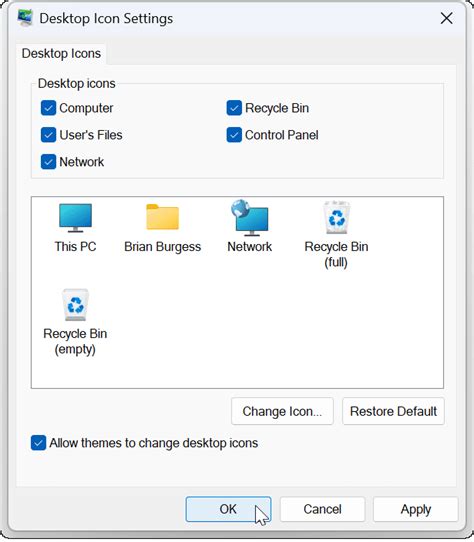Viewport: 474px width, 542px height.
Task: Uncheck the Computer checkbox
Action: [48, 108]
